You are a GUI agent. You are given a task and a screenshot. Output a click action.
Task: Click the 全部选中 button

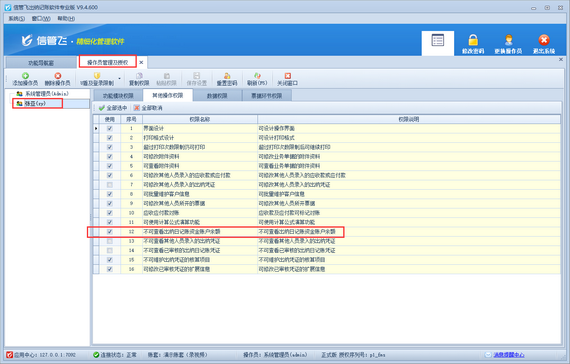coord(113,108)
